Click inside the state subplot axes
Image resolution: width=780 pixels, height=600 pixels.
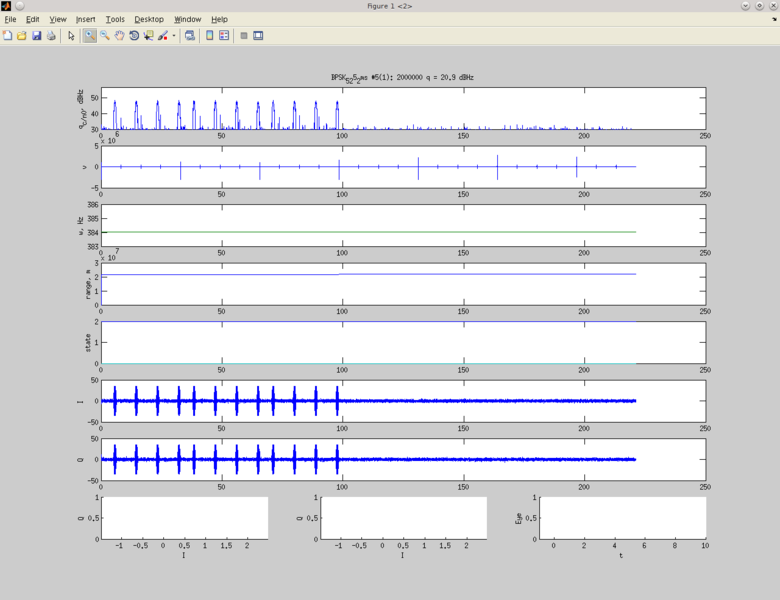pyautogui.click(x=402, y=342)
